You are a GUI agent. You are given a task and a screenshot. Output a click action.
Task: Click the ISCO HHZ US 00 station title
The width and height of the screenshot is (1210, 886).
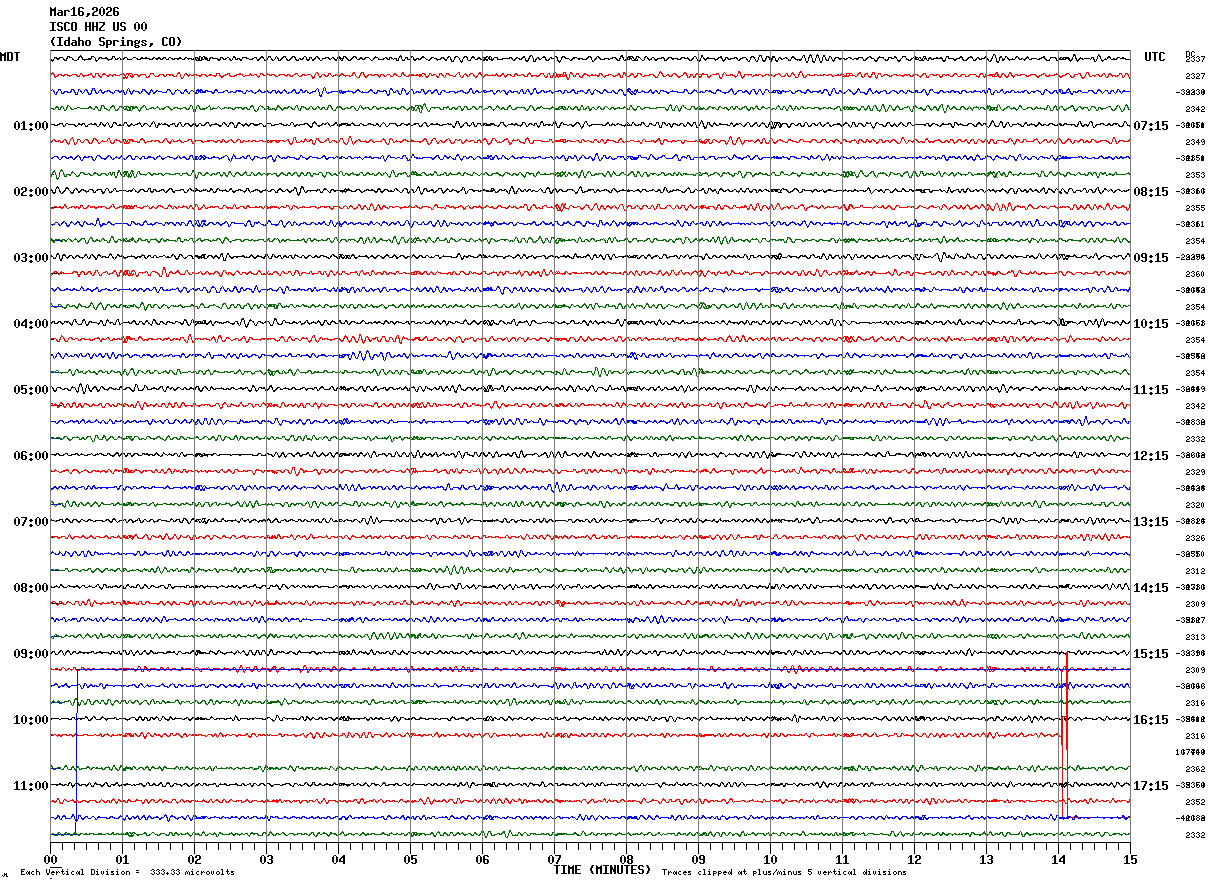[98, 27]
